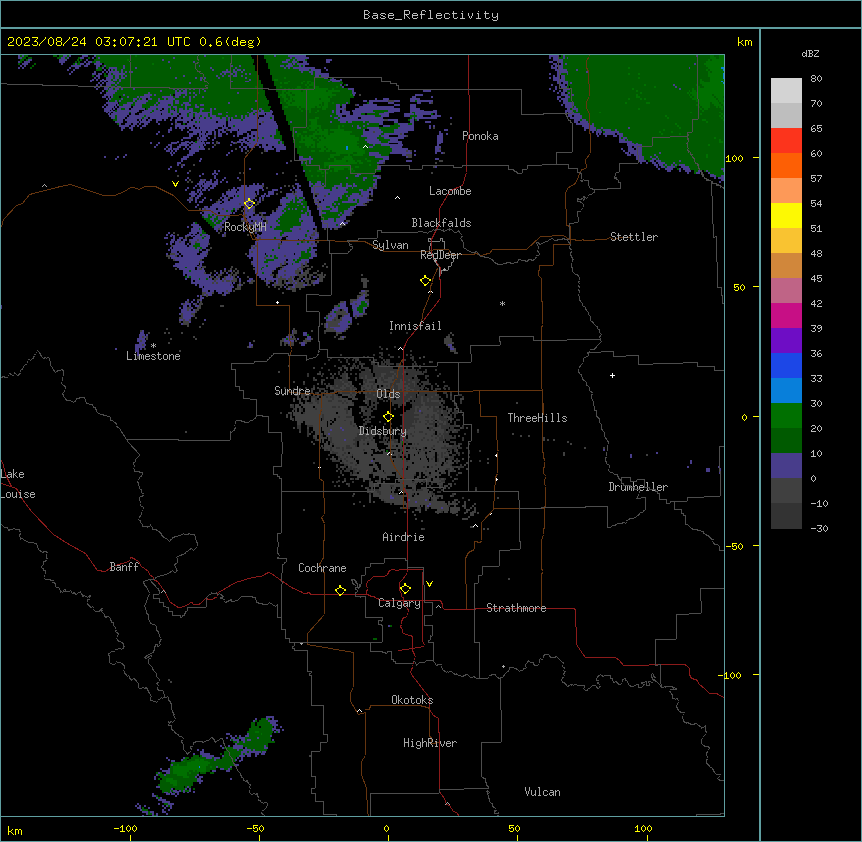
Task: Select the magenta swatch in the legend
Action: click(786, 315)
